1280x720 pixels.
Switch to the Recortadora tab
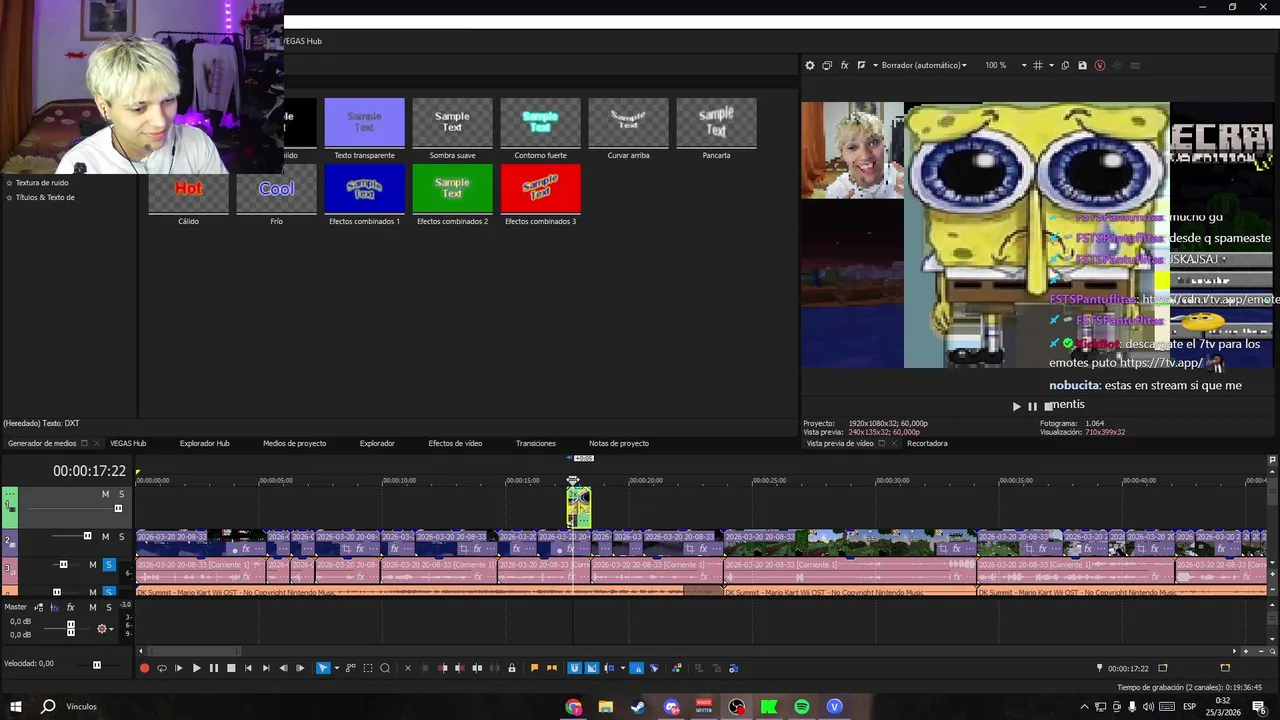coord(927,443)
